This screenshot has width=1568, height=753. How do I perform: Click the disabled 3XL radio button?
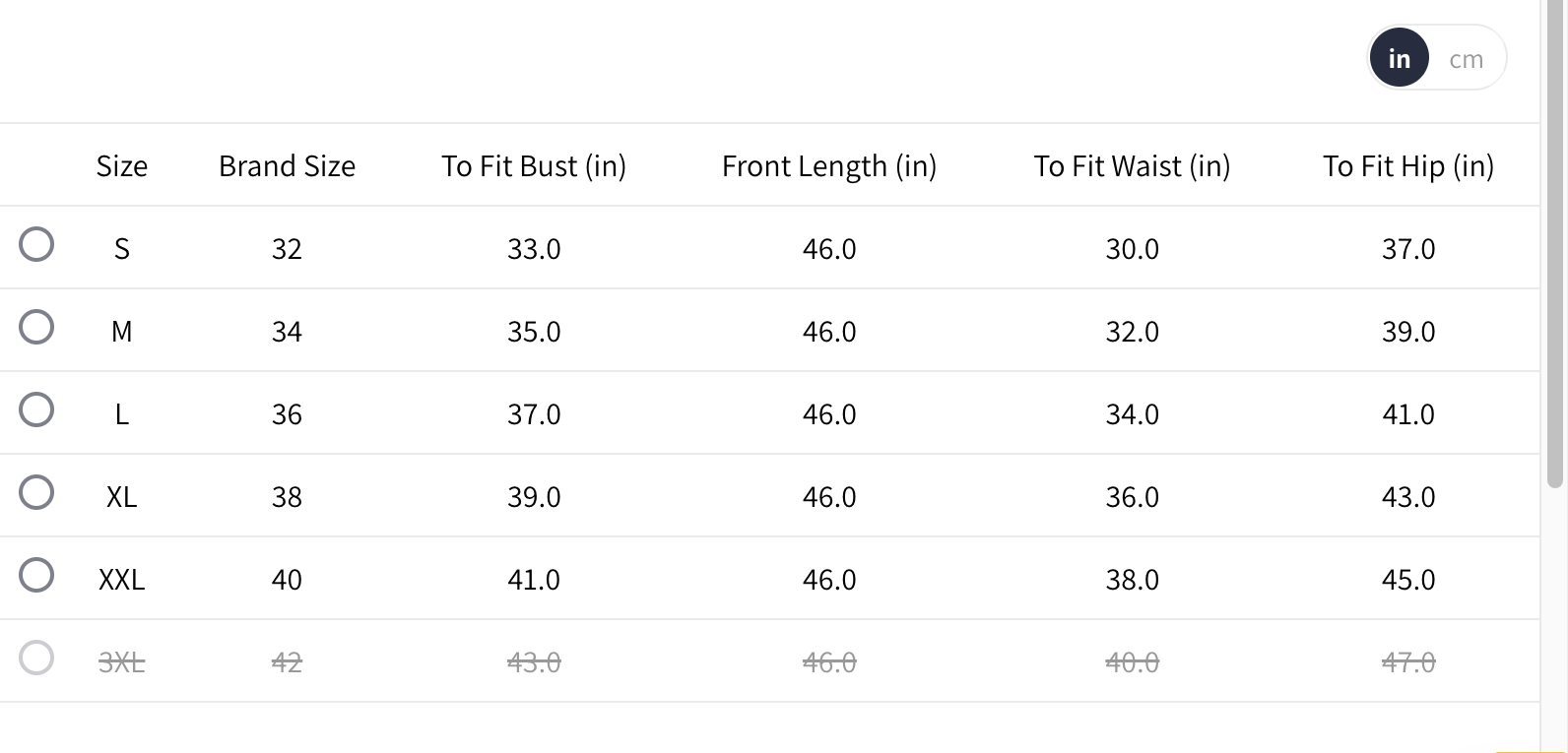coord(36,658)
